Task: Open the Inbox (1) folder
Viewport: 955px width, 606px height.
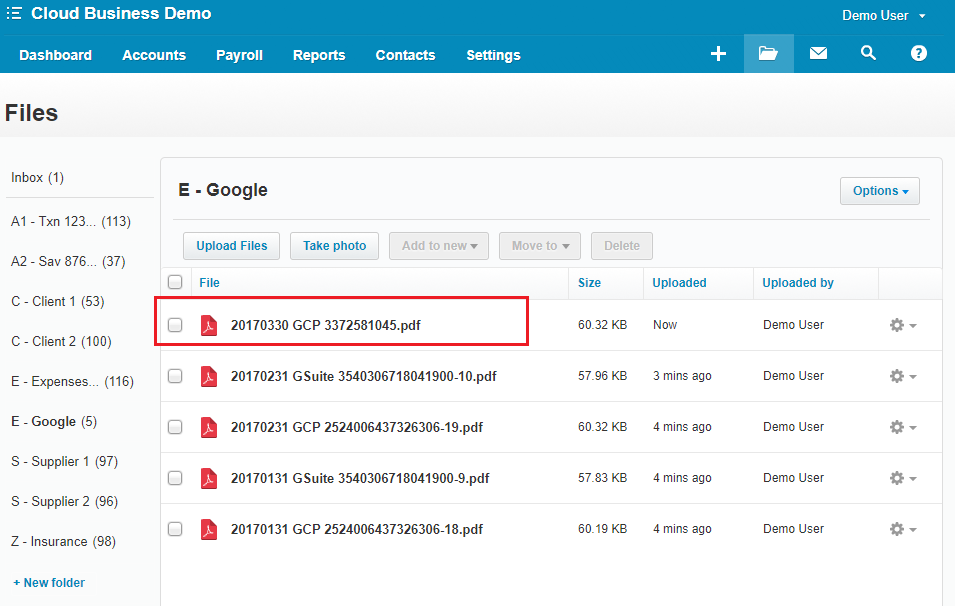Action: pos(37,178)
